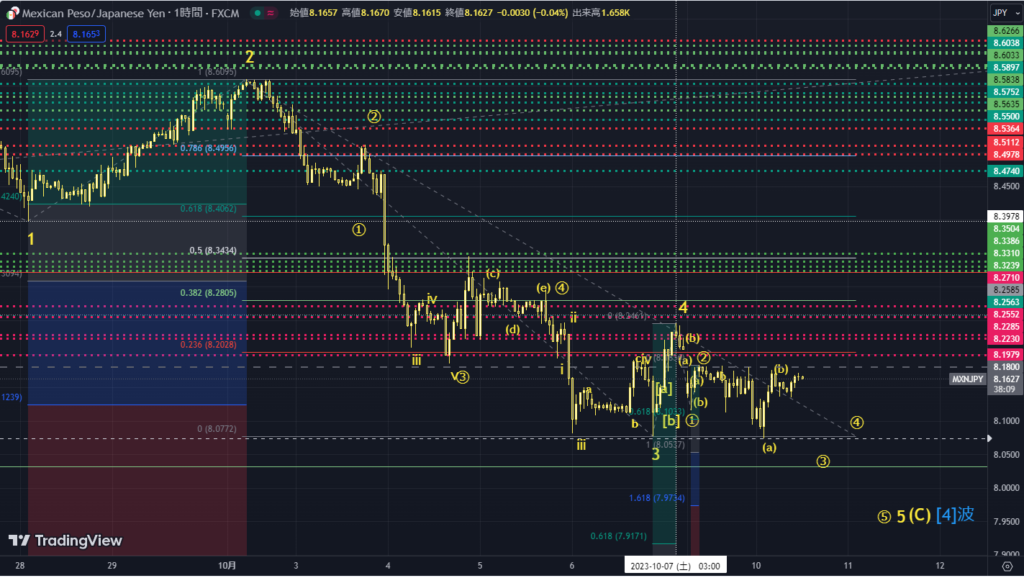
Task: Select the yellow wave label 1 marker
Action: (x=31, y=239)
